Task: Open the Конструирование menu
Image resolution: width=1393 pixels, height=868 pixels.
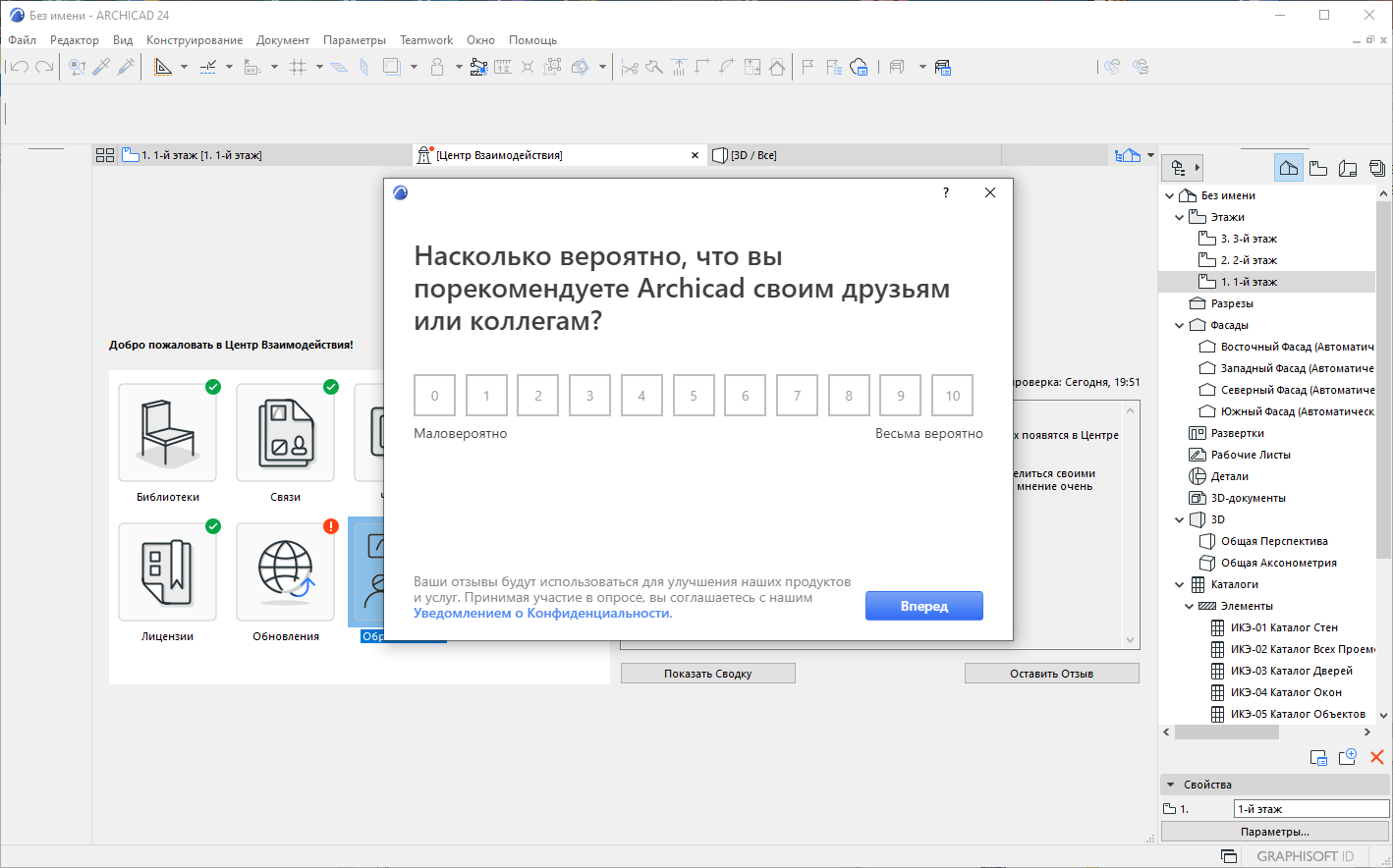Action: [x=195, y=40]
